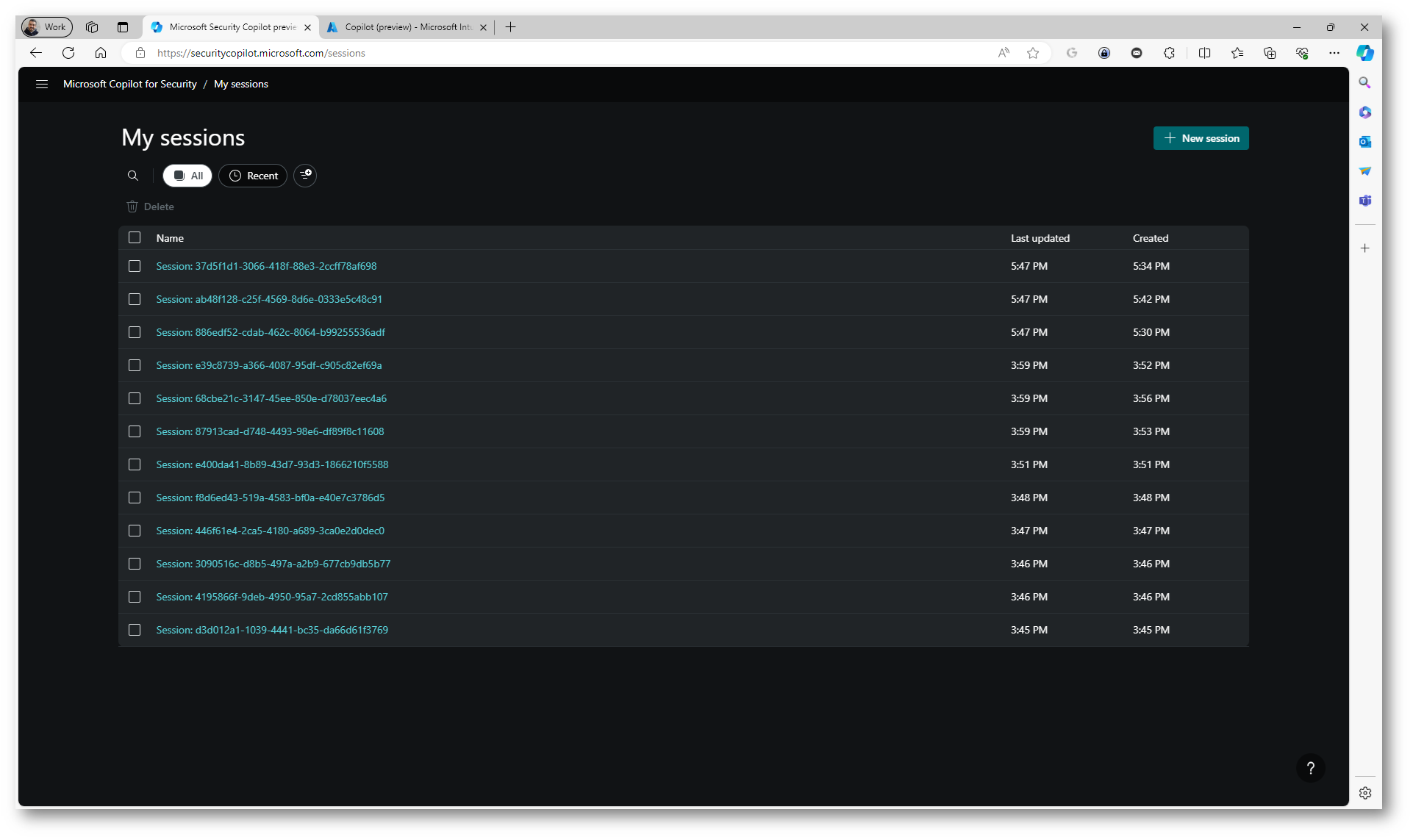Viewport: 1413px width, 840px height.
Task: Toggle the select all sessions checkbox
Action: [135, 237]
